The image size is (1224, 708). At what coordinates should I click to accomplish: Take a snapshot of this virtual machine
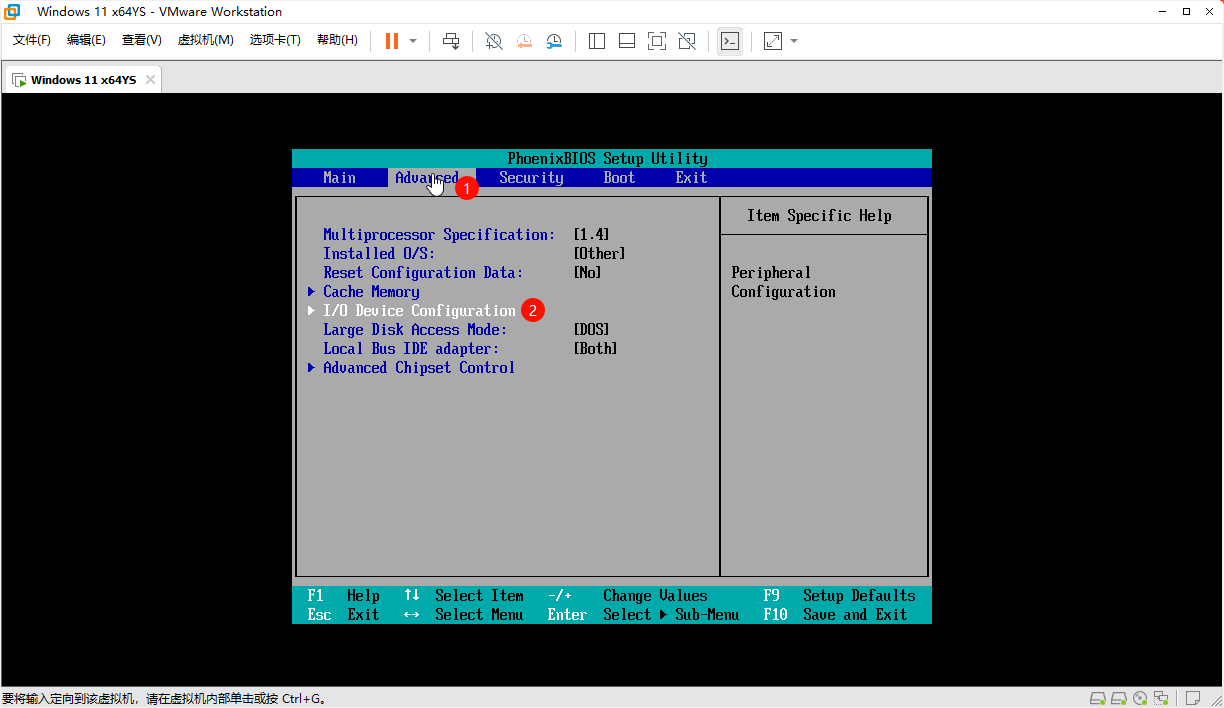click(x=494, y=41)
